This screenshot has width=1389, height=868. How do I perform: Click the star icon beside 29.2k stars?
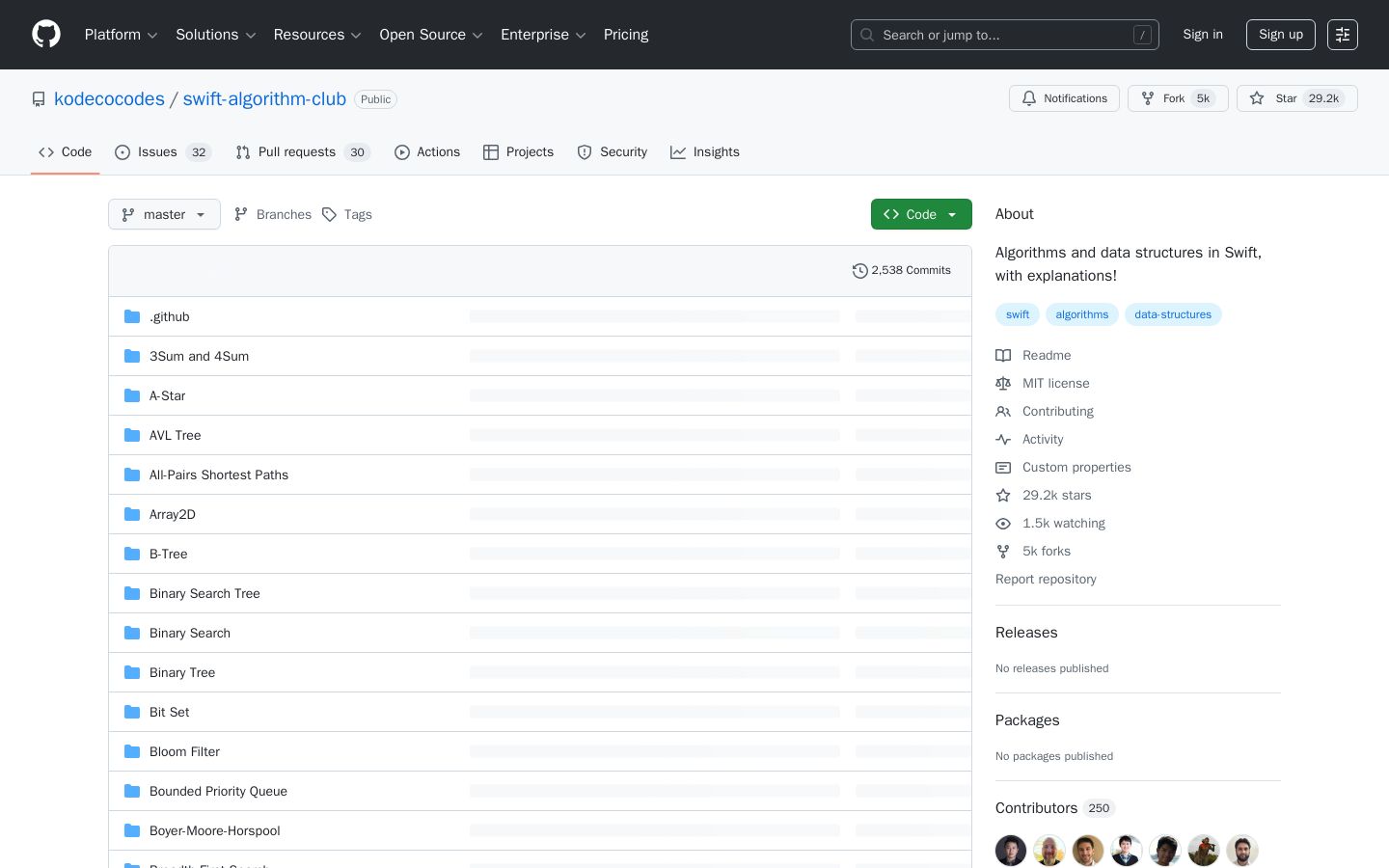click(1003, 495)
